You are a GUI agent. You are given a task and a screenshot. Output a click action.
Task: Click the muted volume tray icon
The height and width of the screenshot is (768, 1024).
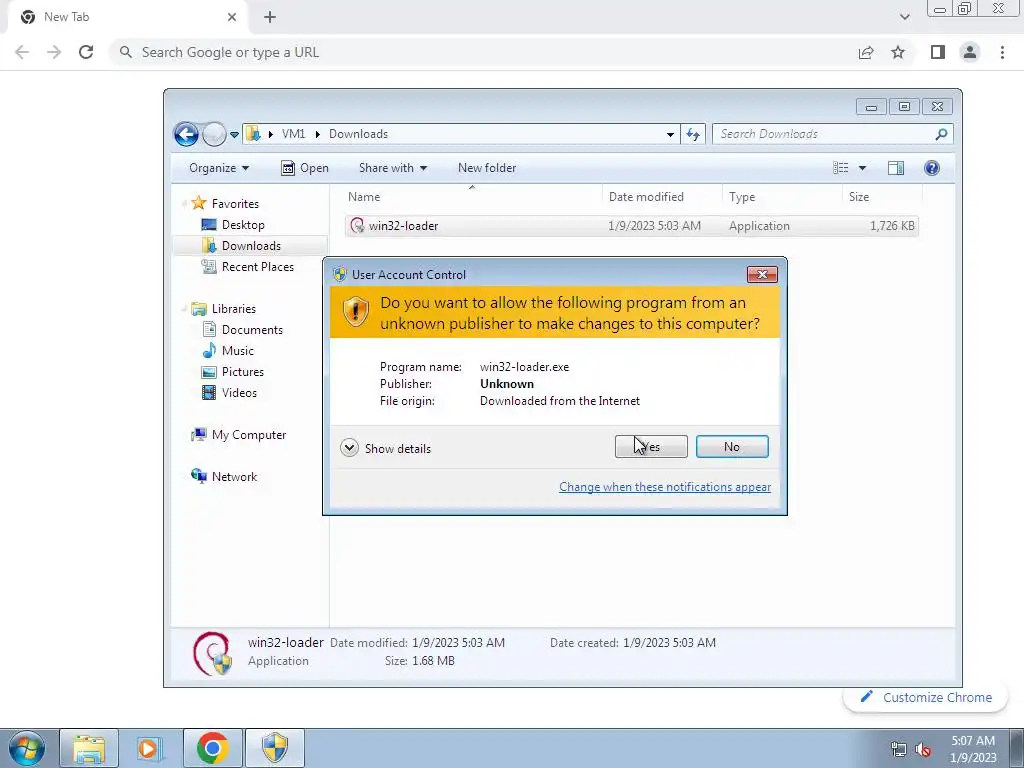(x=923, y=749)
